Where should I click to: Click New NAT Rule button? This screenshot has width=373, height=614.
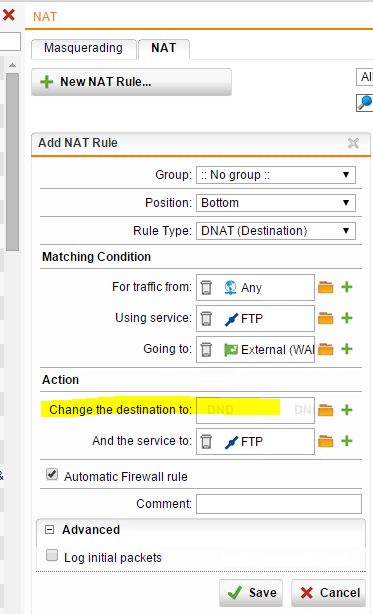click(132, 82)
